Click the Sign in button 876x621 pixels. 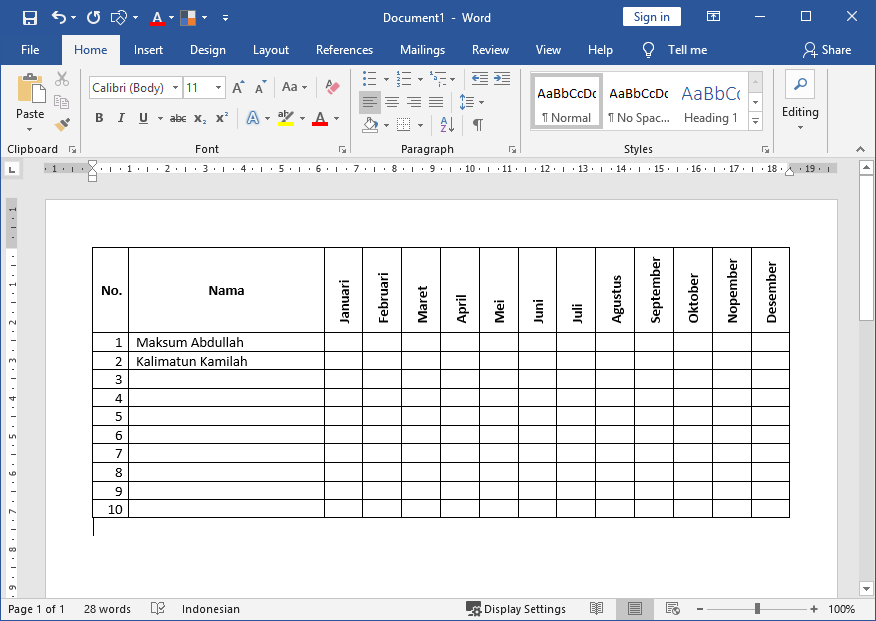point(651,17)
